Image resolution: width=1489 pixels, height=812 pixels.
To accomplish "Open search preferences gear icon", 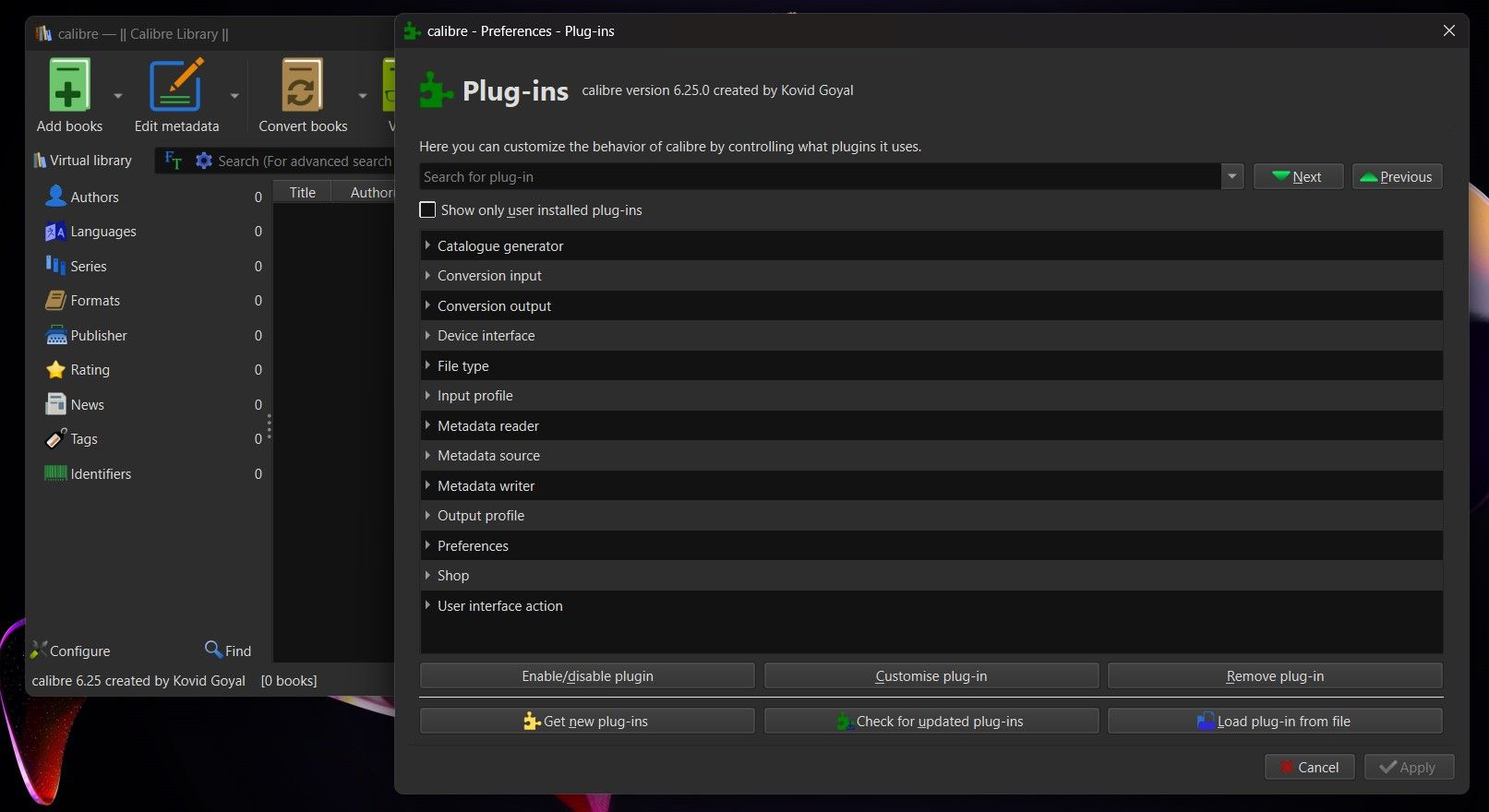I will point(204,161).
